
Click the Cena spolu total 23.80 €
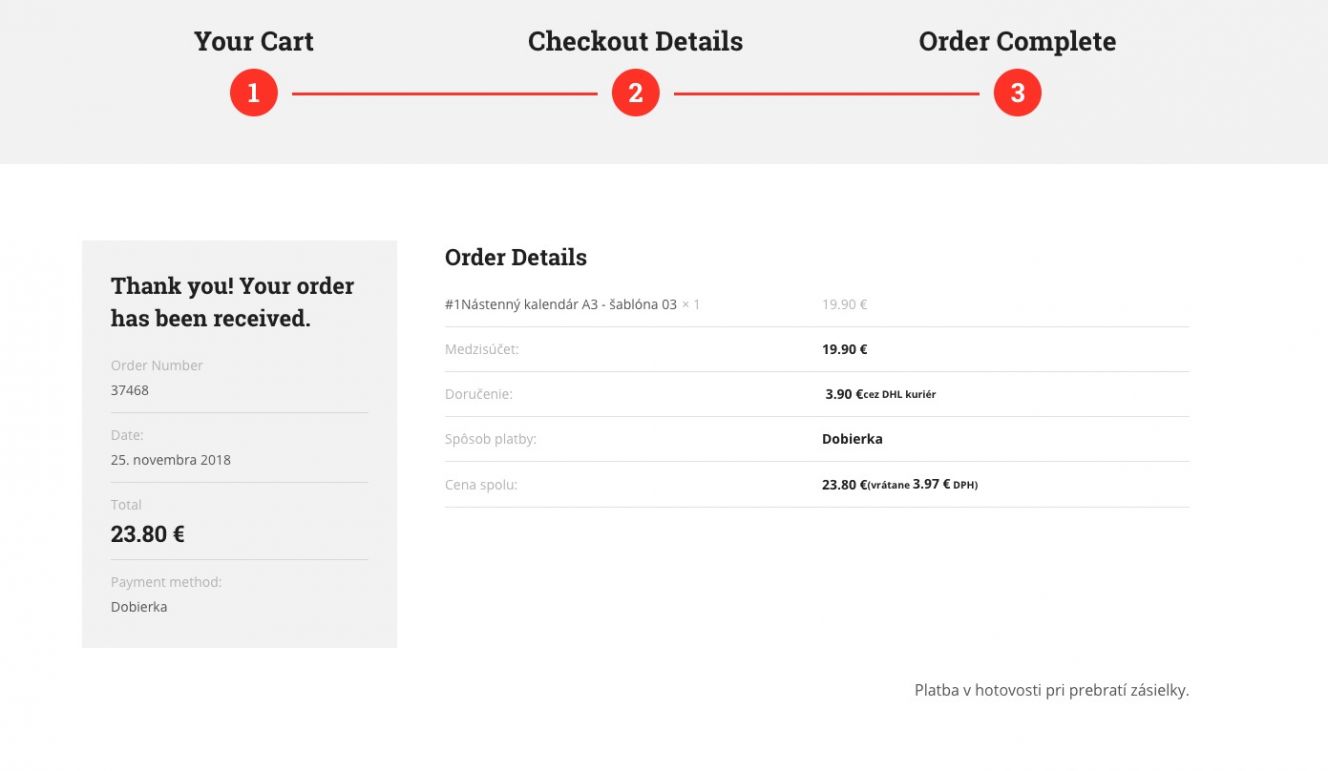coord(845,484)
